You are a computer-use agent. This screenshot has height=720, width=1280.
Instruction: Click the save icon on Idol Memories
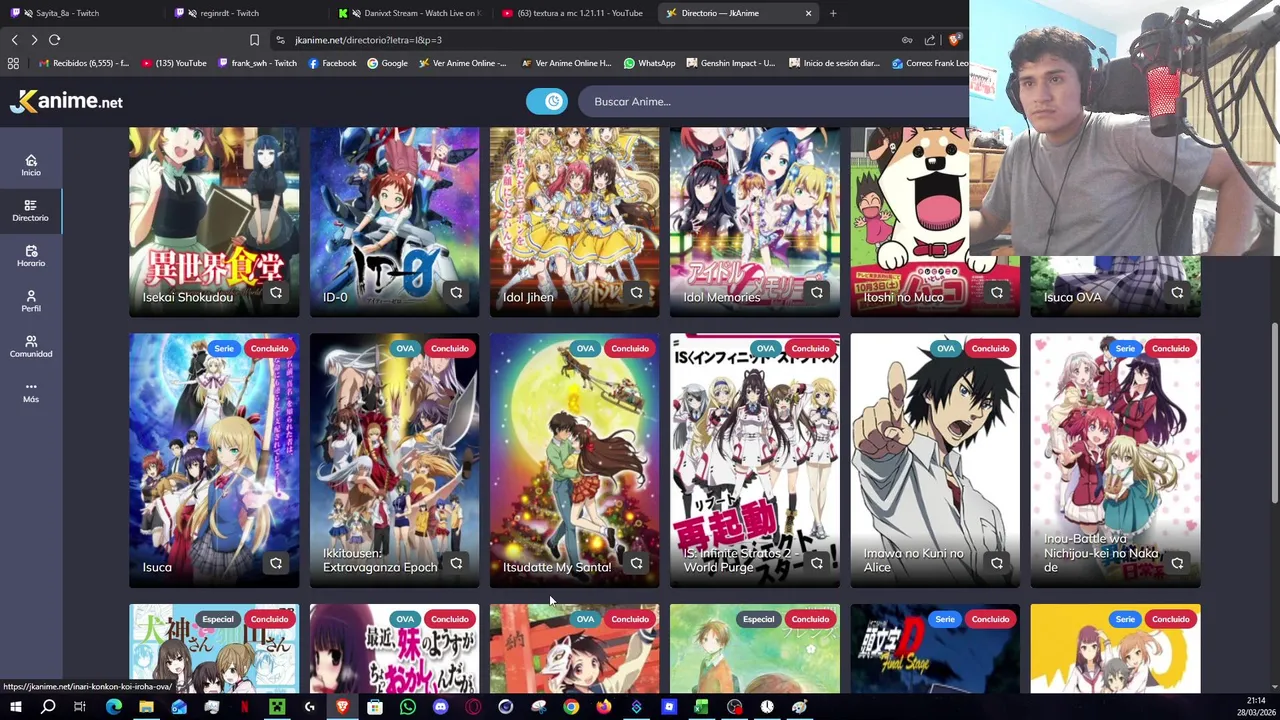coord(817,293)
